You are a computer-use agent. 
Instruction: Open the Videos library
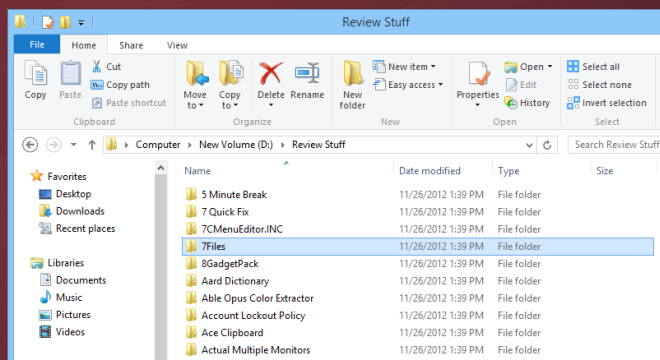pos(62,332)
